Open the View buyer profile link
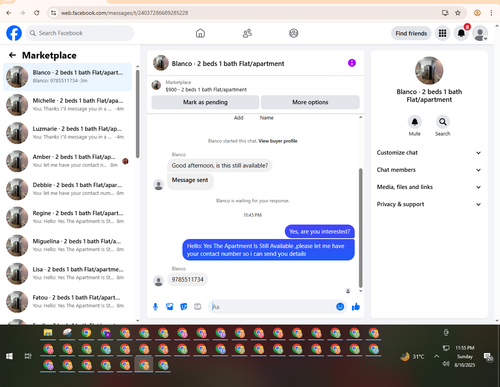 278,141
